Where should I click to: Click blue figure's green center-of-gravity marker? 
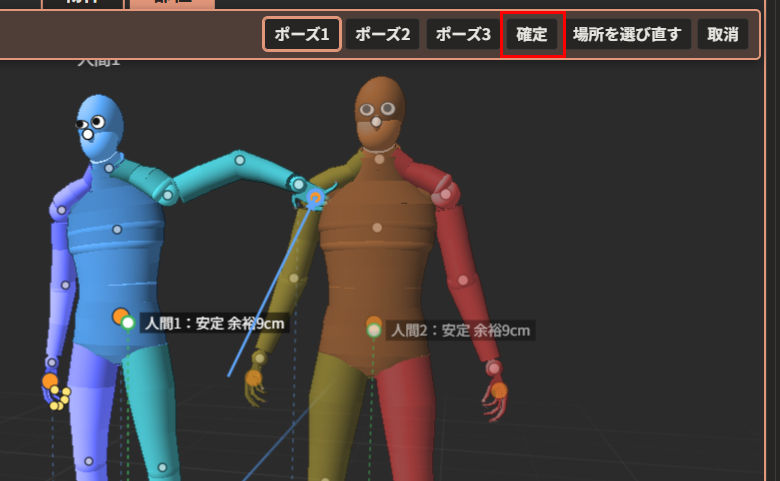128,323
